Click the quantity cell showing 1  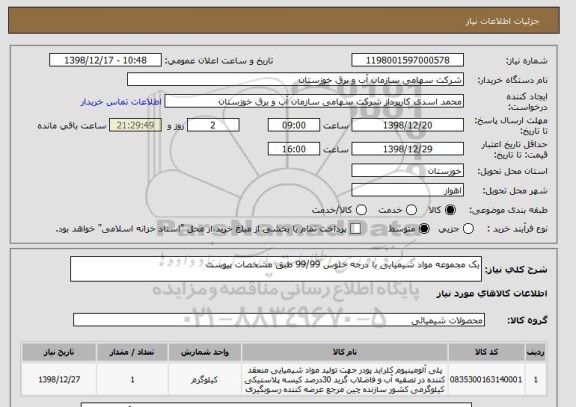[x=132, y=379]
